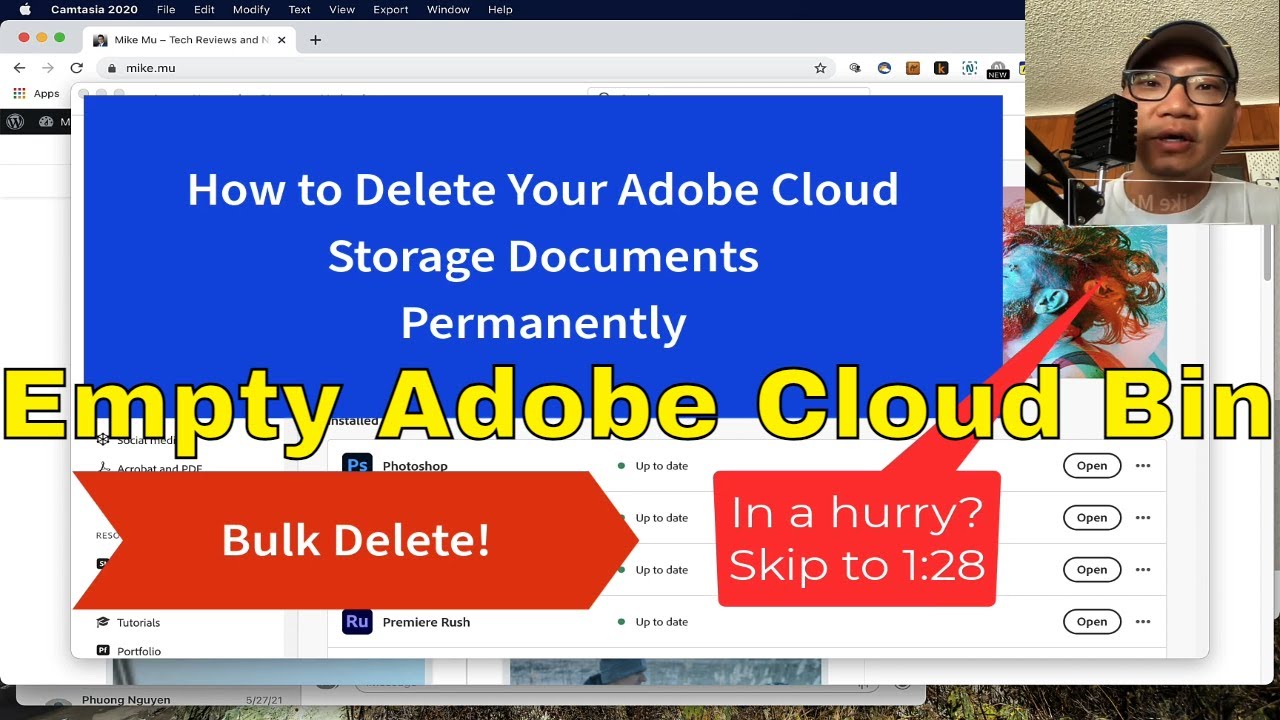Click the black 'k' extension icon
The height and width of the screenshot is (720, 1280).
point(941,68)
